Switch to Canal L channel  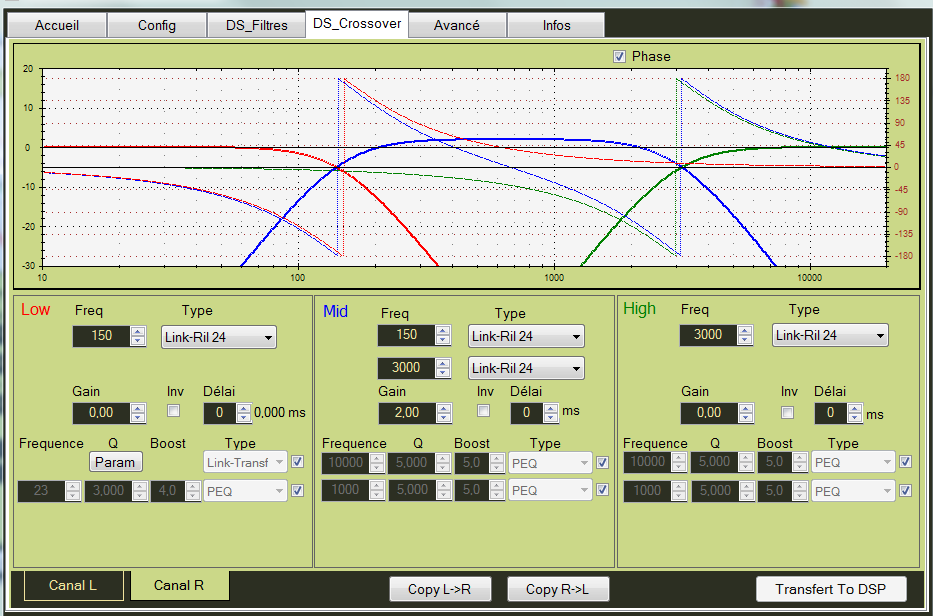(73, 586)
